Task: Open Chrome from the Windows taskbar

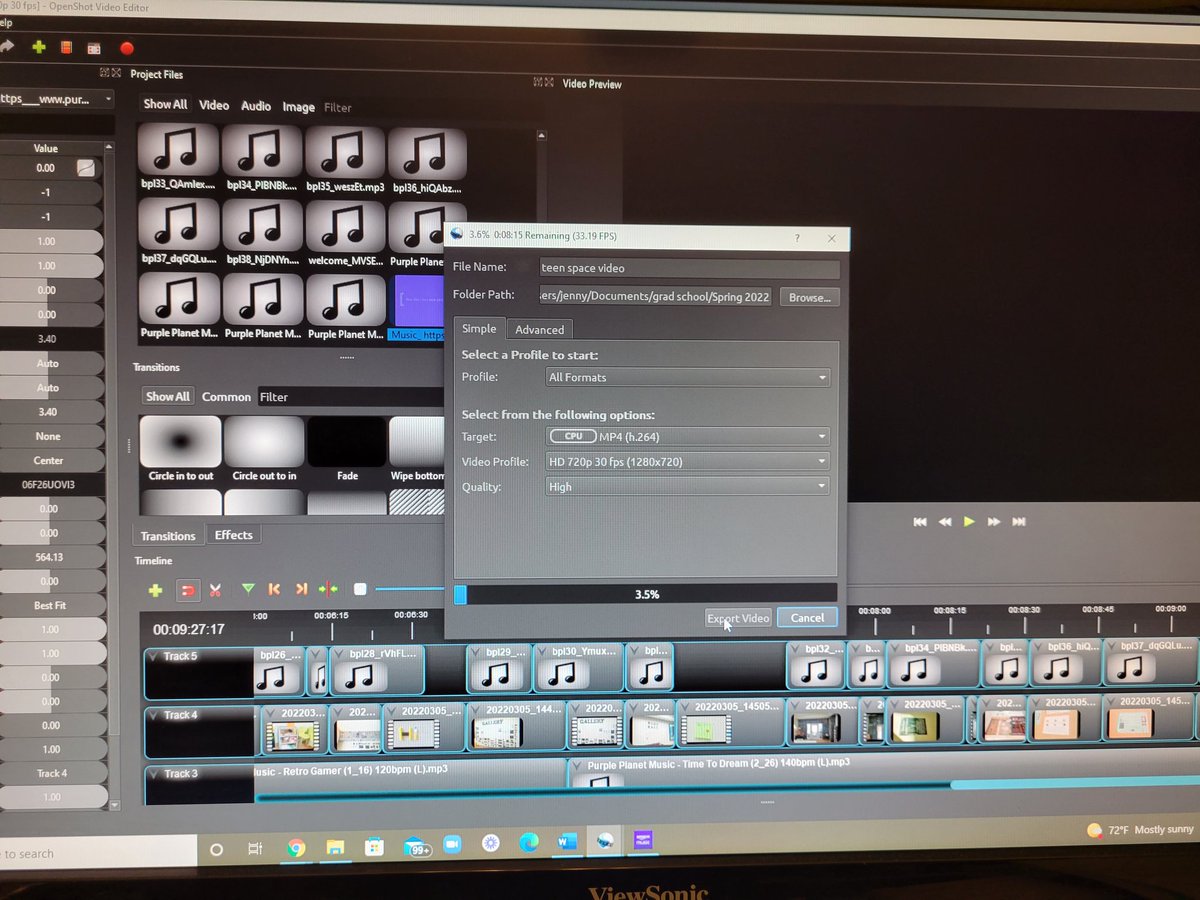Action: 295,847
